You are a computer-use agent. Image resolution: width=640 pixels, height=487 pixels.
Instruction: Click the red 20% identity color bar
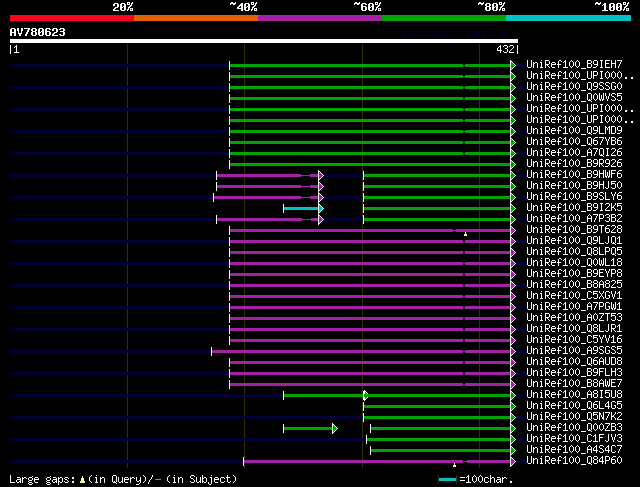[72, 18]
